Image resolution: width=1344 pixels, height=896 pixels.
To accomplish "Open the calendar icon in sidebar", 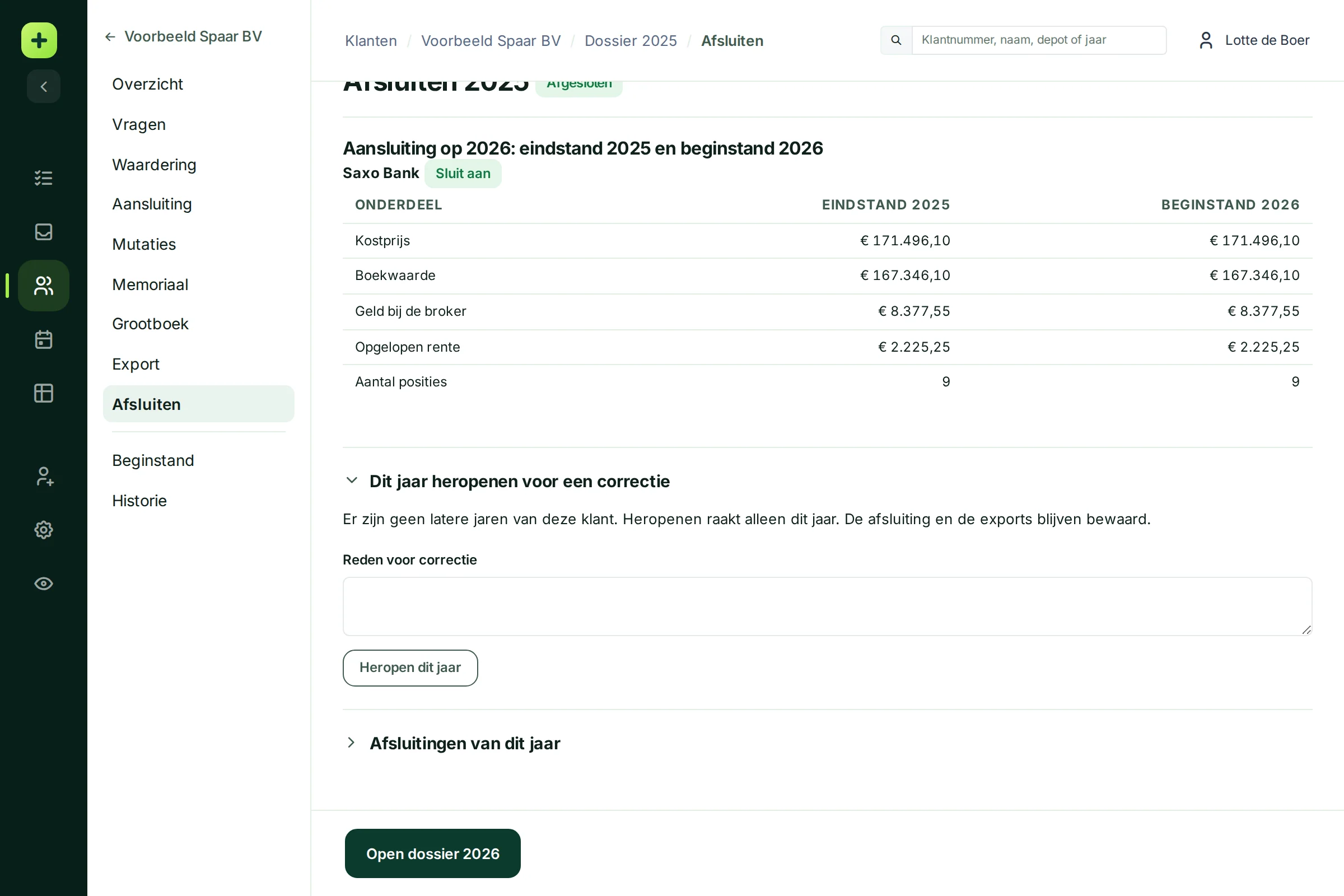I will pos(44,339).
